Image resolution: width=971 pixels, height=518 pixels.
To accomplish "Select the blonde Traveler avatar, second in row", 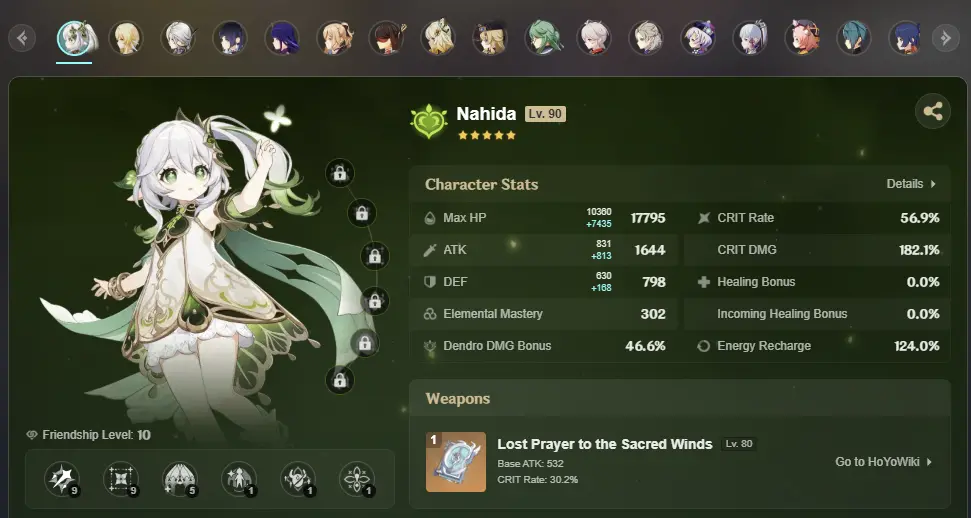I will [126, 38].
